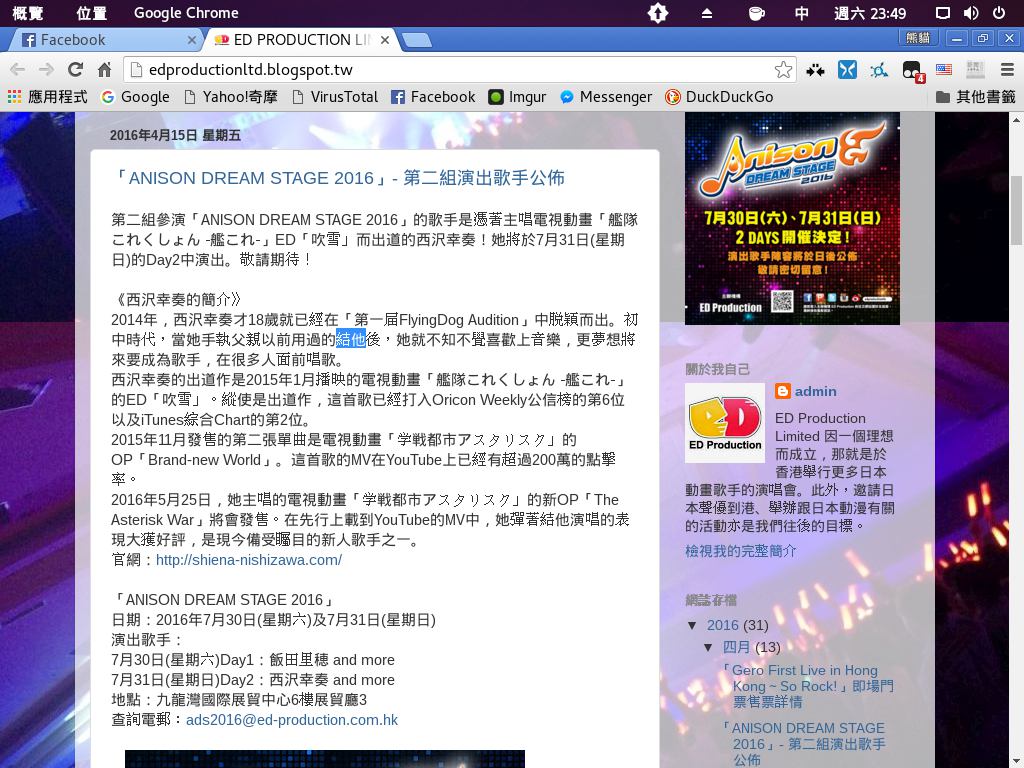The width and height of the screenshot is (1024, 768).
Task: Open the Google bookmark
Action: click(x=136, y=97)
